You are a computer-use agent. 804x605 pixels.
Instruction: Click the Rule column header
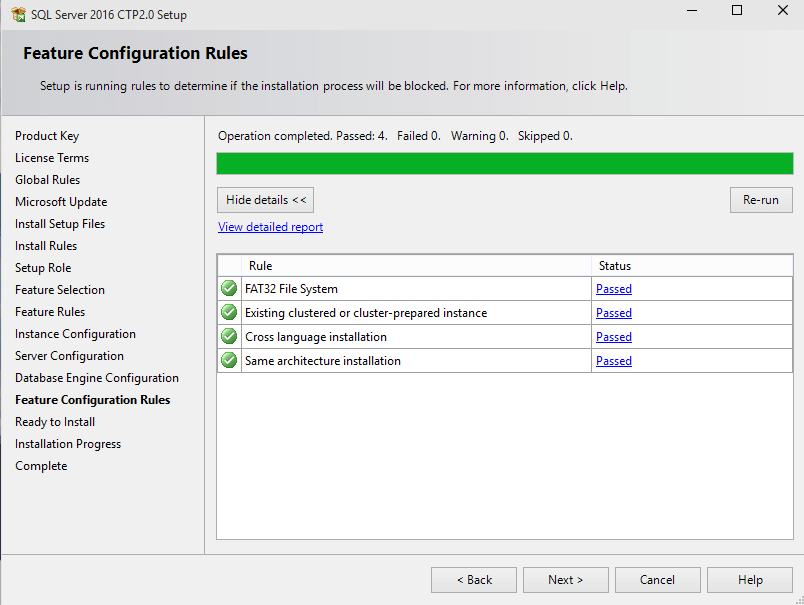[x=416, y=266]
